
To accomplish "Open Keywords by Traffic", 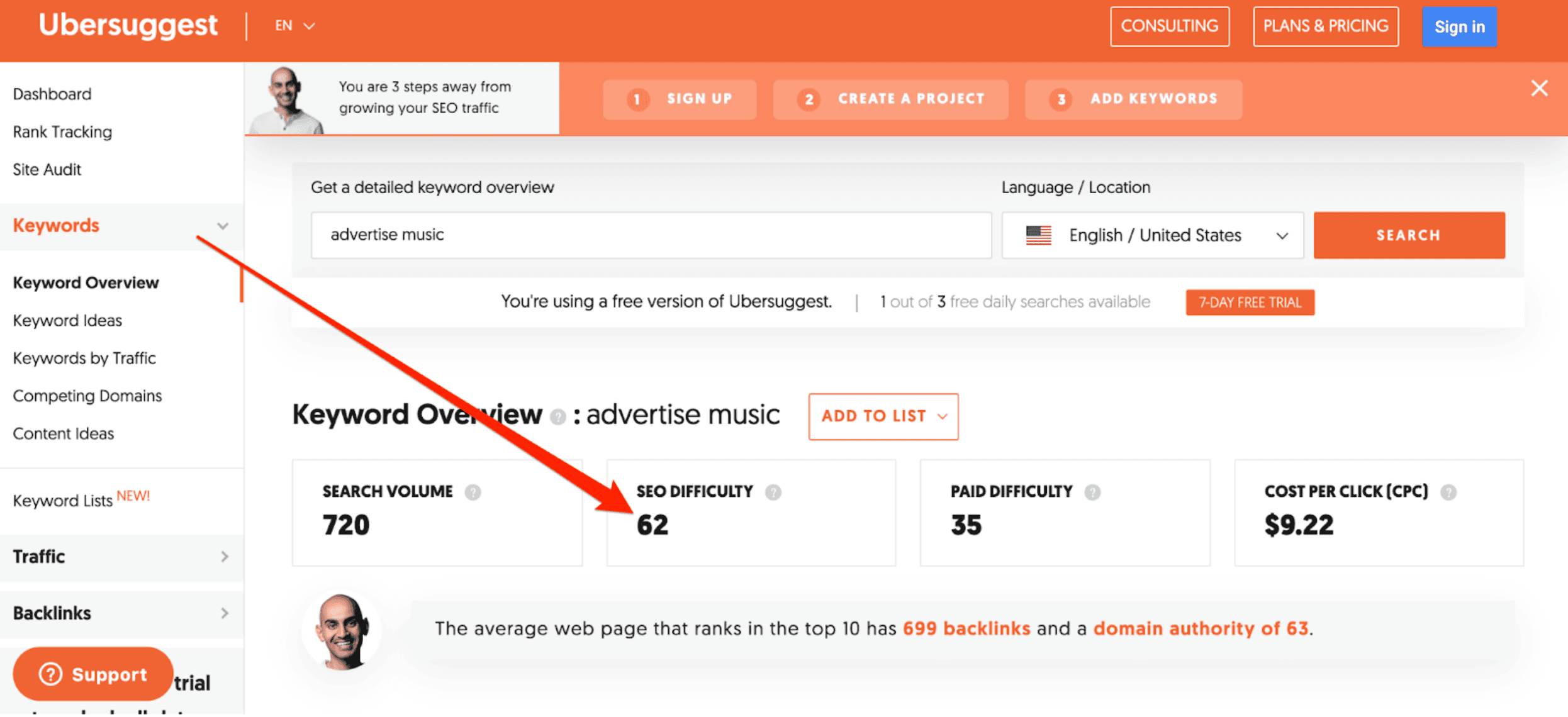I will coord(84,358).
